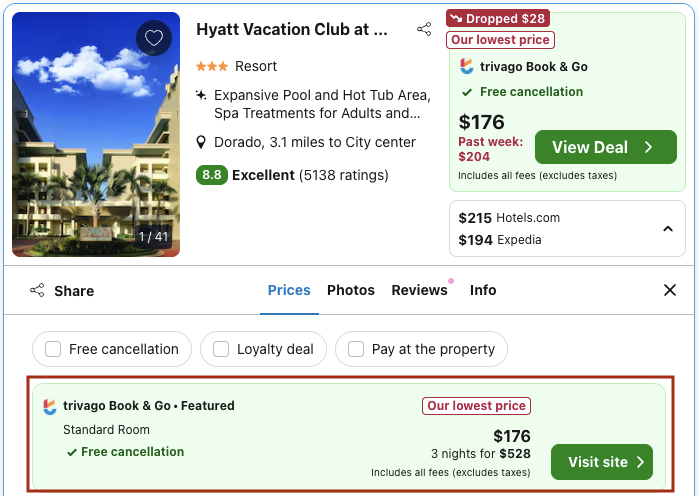Click the Visit site button
This screenshot has width=699, height=496.
pyautogui.click(x=601, y=462)
